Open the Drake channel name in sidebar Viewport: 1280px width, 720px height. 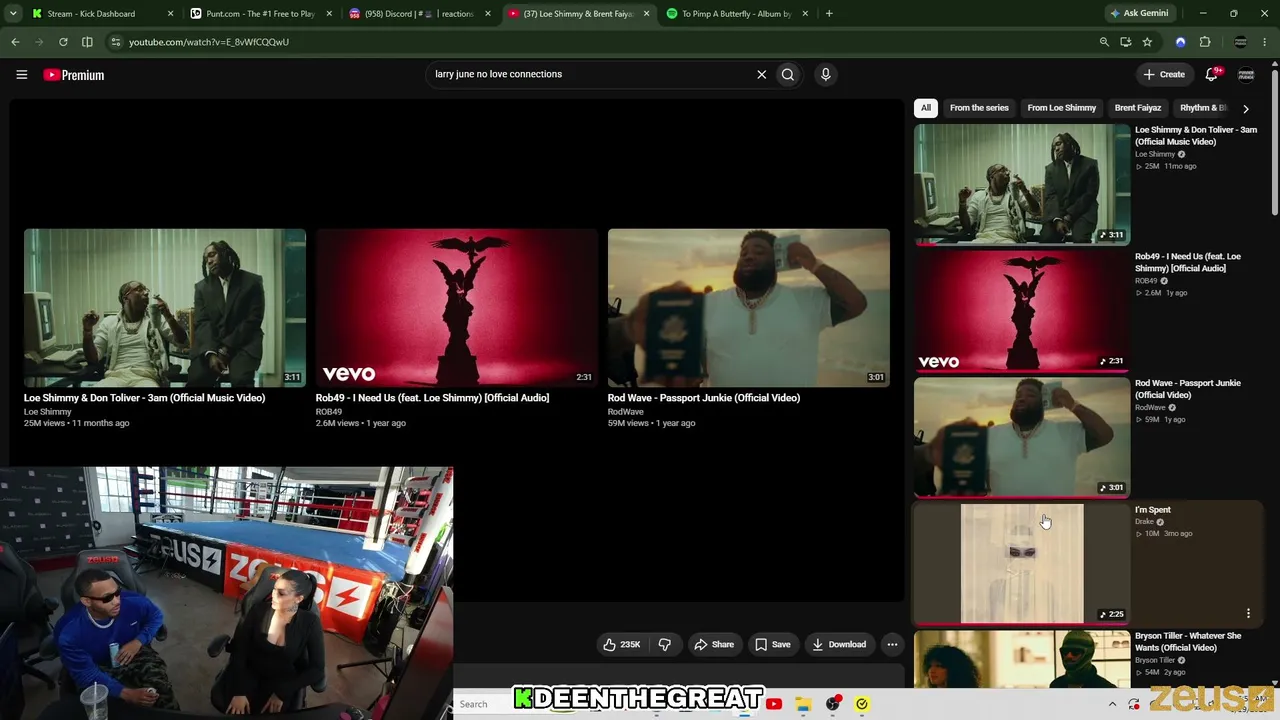(x=1144, y=522)
